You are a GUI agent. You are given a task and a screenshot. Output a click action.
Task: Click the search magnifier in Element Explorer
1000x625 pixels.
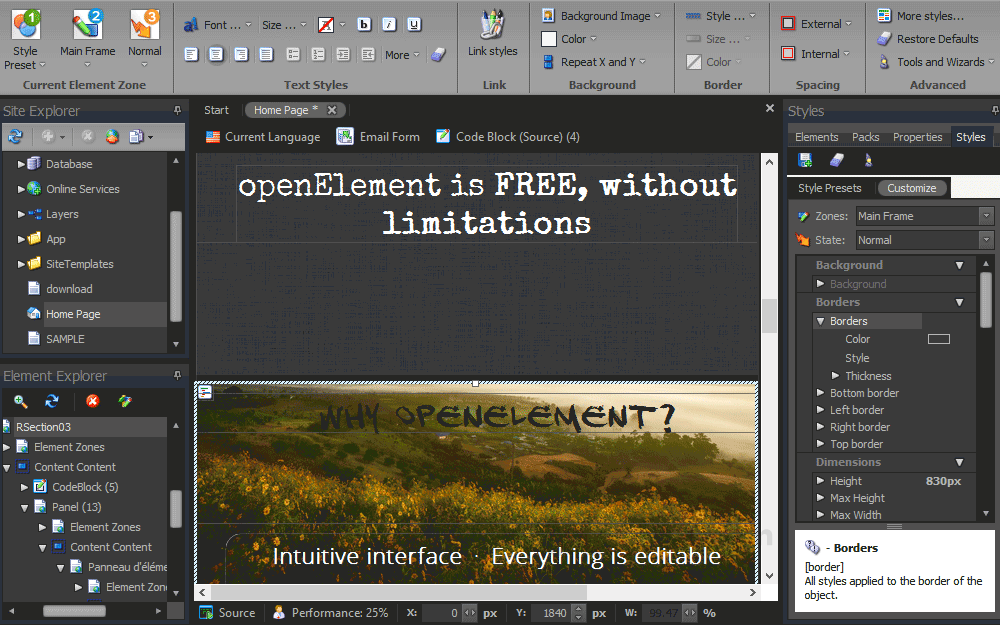point(21,402)
